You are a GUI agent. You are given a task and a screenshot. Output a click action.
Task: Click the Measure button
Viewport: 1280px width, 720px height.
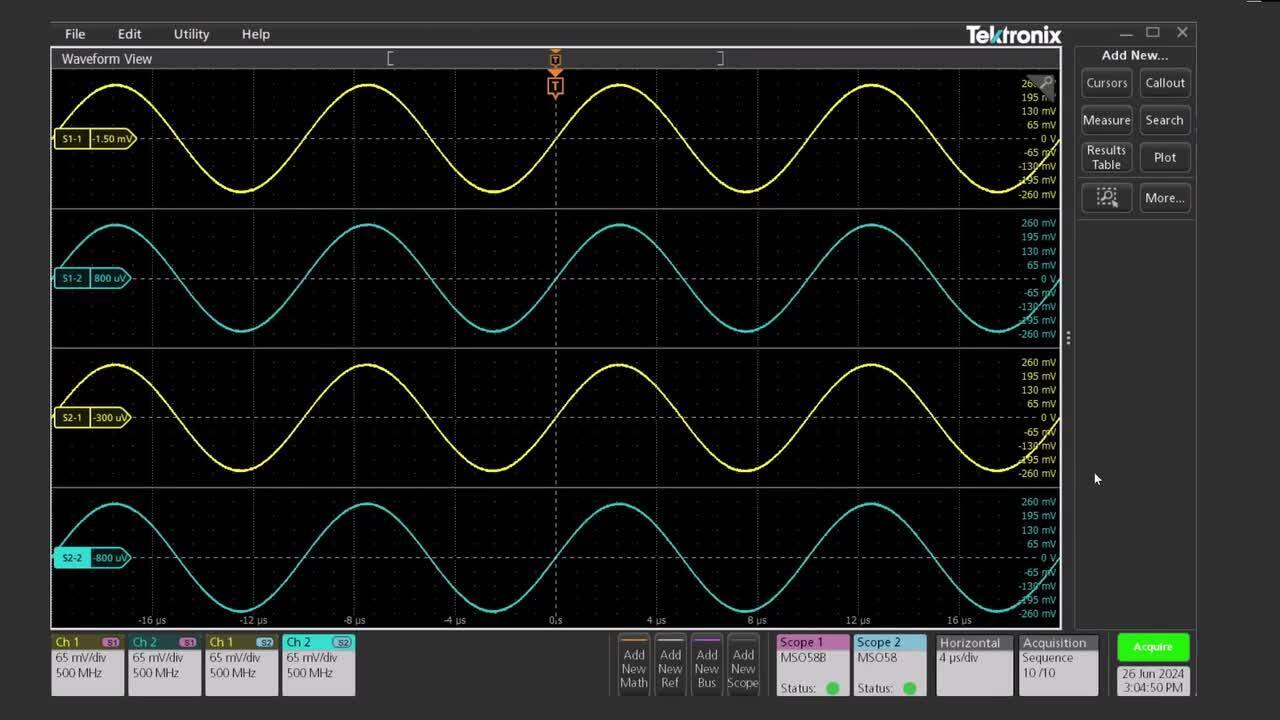pyautogui.click(x=1106, y=120)
